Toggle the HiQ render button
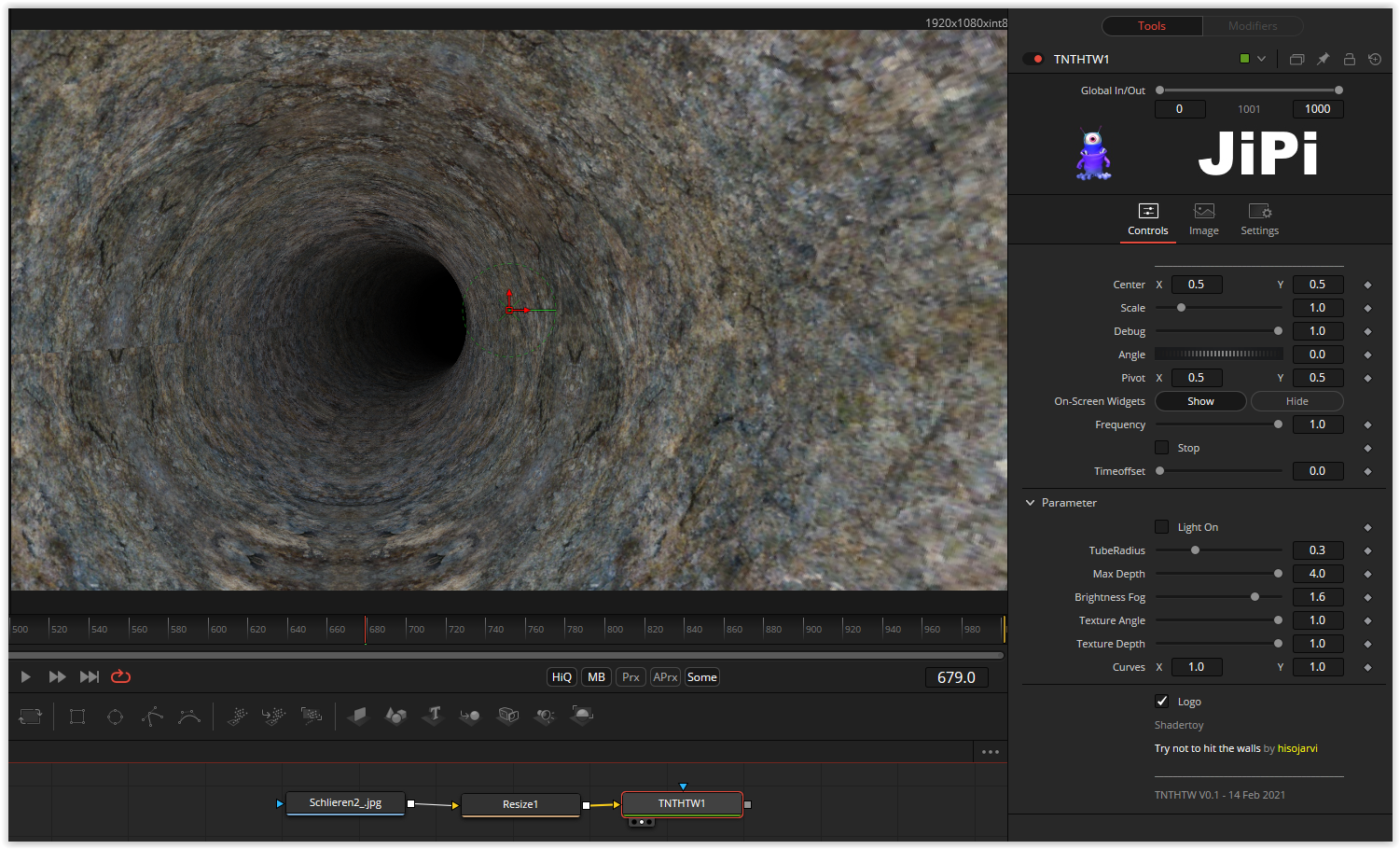This screenshot has height=849, width=1400. 561,677
